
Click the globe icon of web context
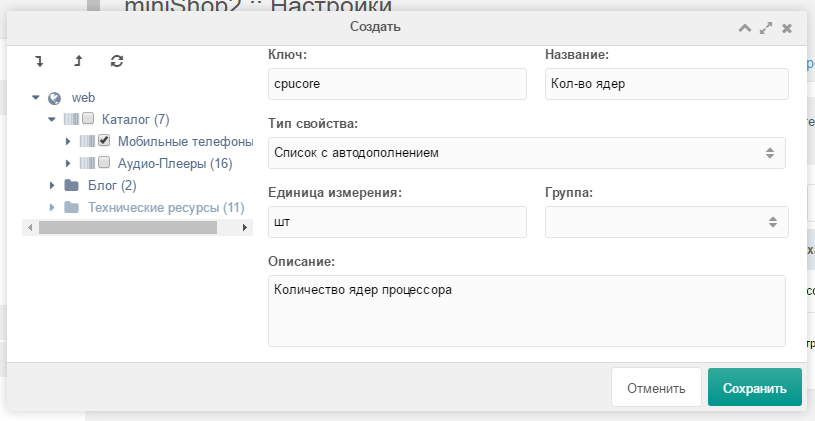54,98
